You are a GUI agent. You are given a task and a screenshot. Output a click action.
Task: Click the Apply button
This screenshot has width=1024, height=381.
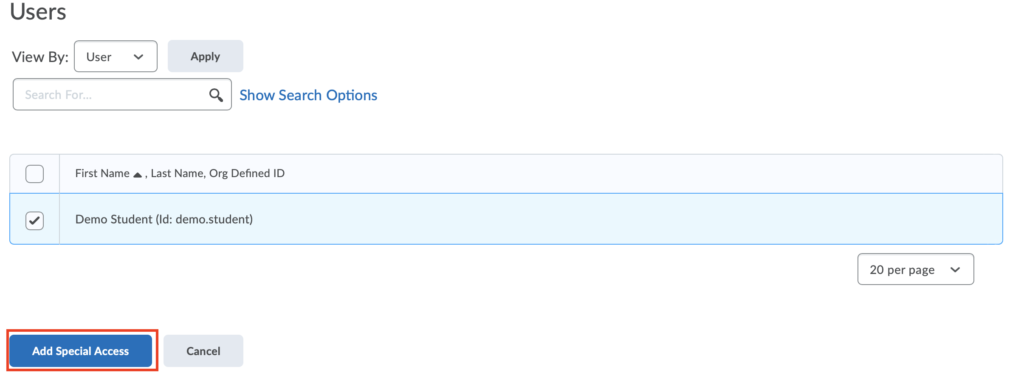[206, 56]
